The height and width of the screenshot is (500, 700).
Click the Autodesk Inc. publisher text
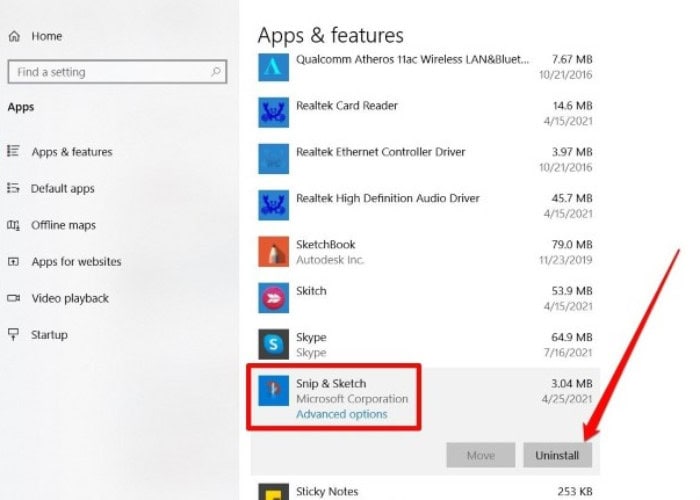(x=330, y=260)
